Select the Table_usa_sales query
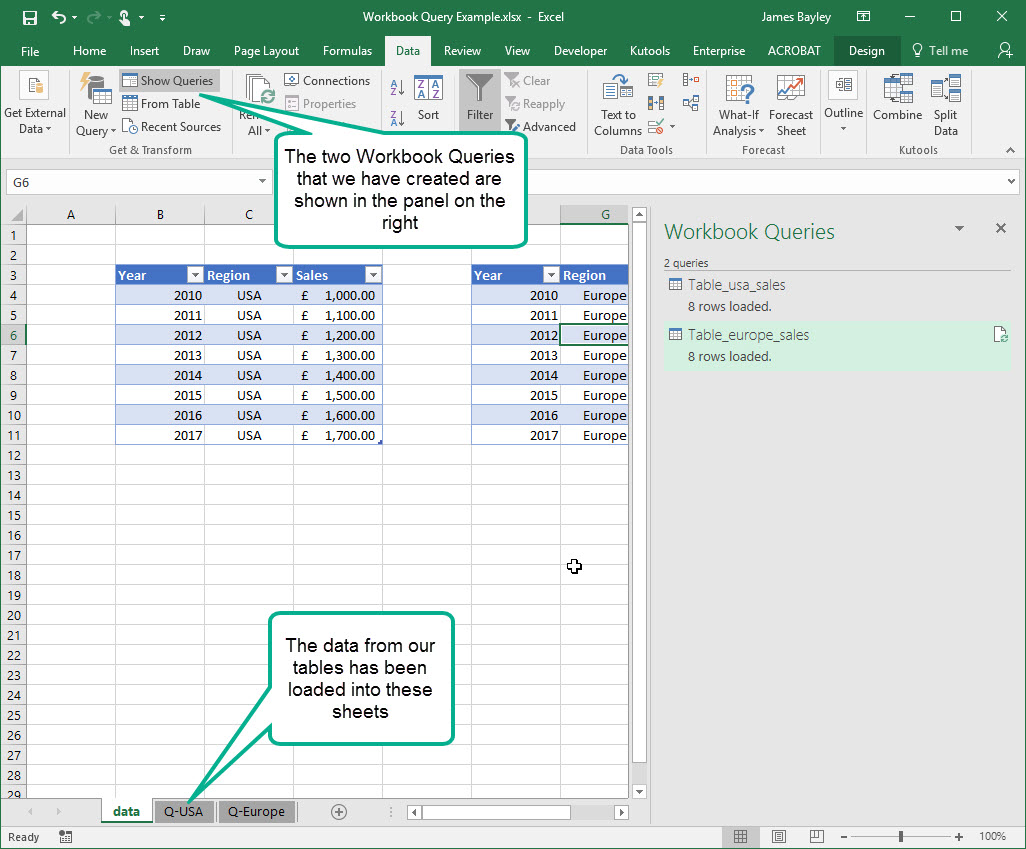This screenshot has height=849, width=1026. [x=736, y=285]
